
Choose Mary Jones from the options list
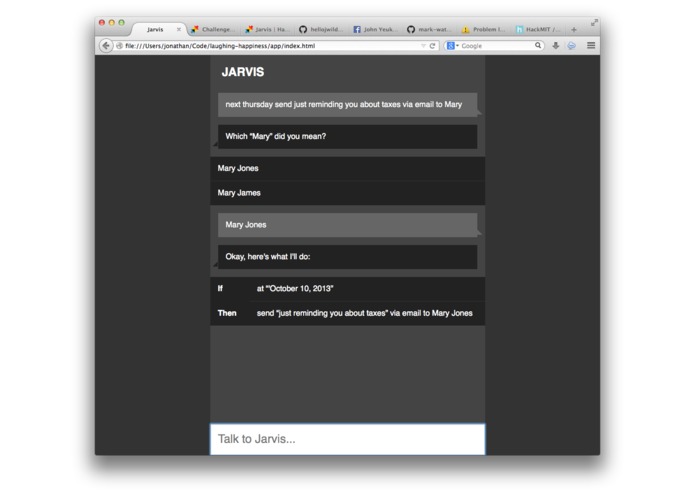(348, 168)
